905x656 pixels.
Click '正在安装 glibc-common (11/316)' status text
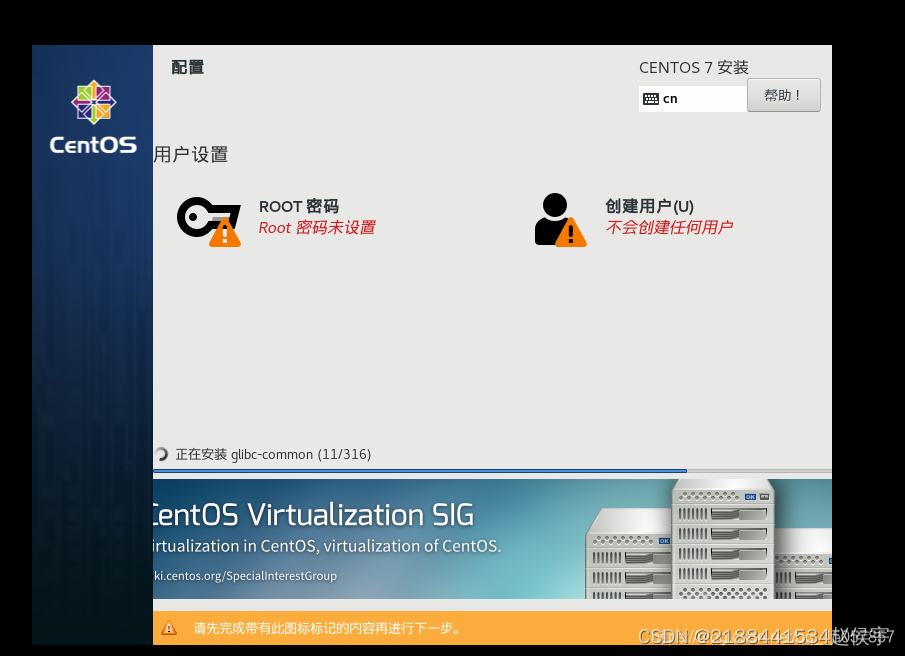point(273,454)
